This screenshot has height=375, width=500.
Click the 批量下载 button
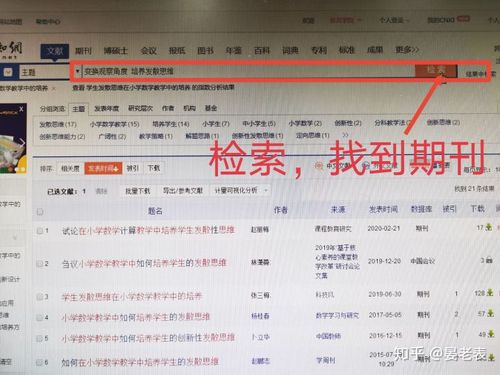point(138,191)
